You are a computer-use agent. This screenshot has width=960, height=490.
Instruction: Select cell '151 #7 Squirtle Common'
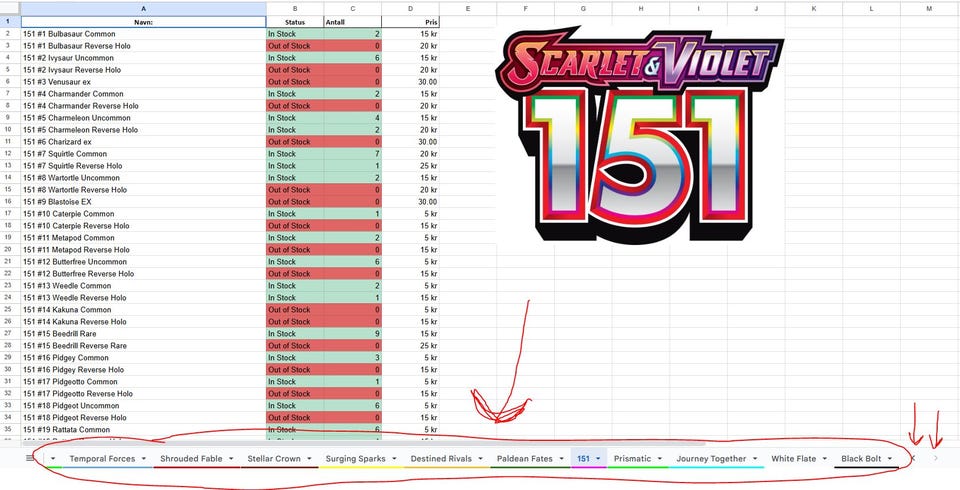click(x=143, y=154)
